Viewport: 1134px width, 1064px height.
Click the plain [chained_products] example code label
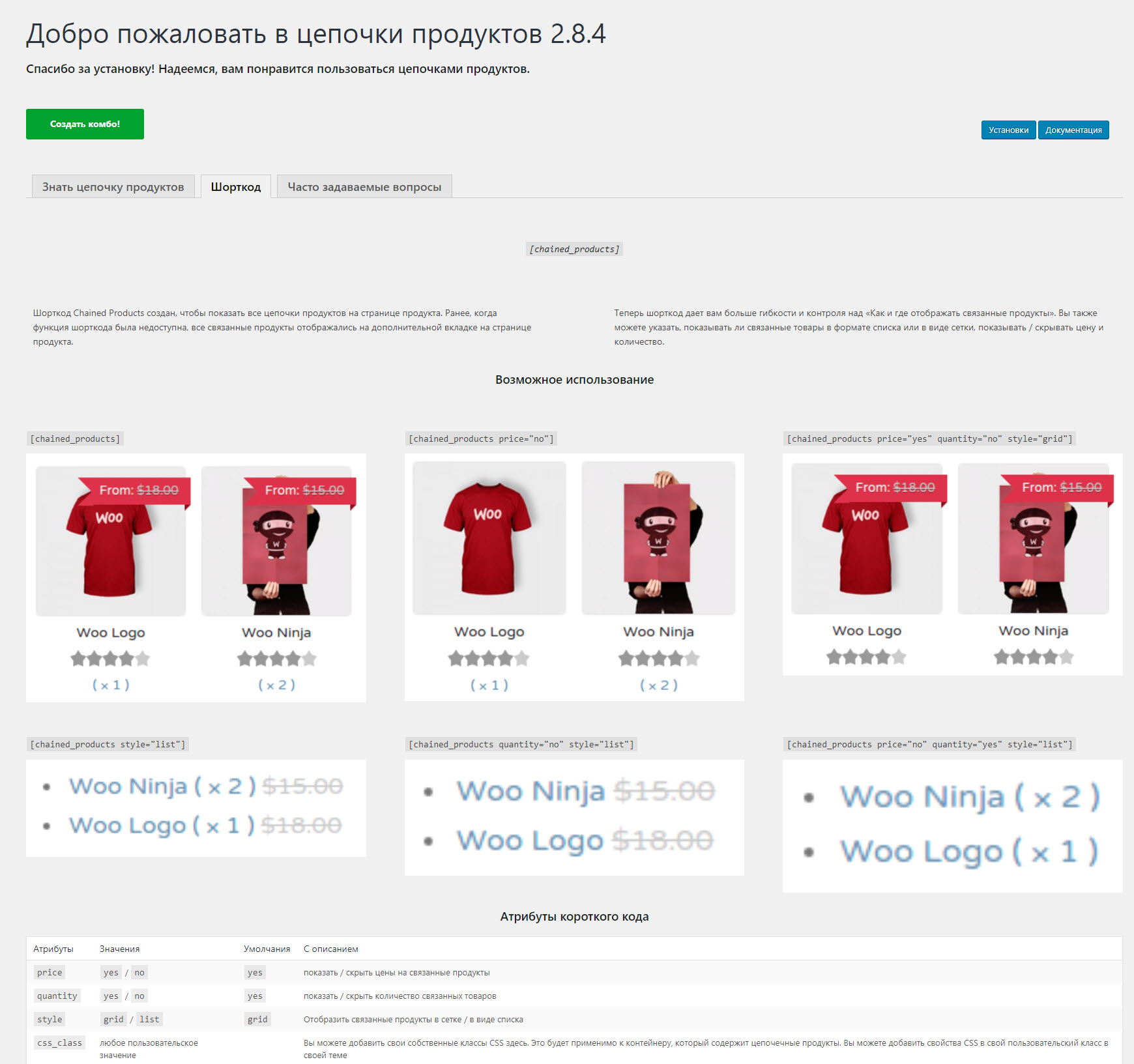[75, 439]
